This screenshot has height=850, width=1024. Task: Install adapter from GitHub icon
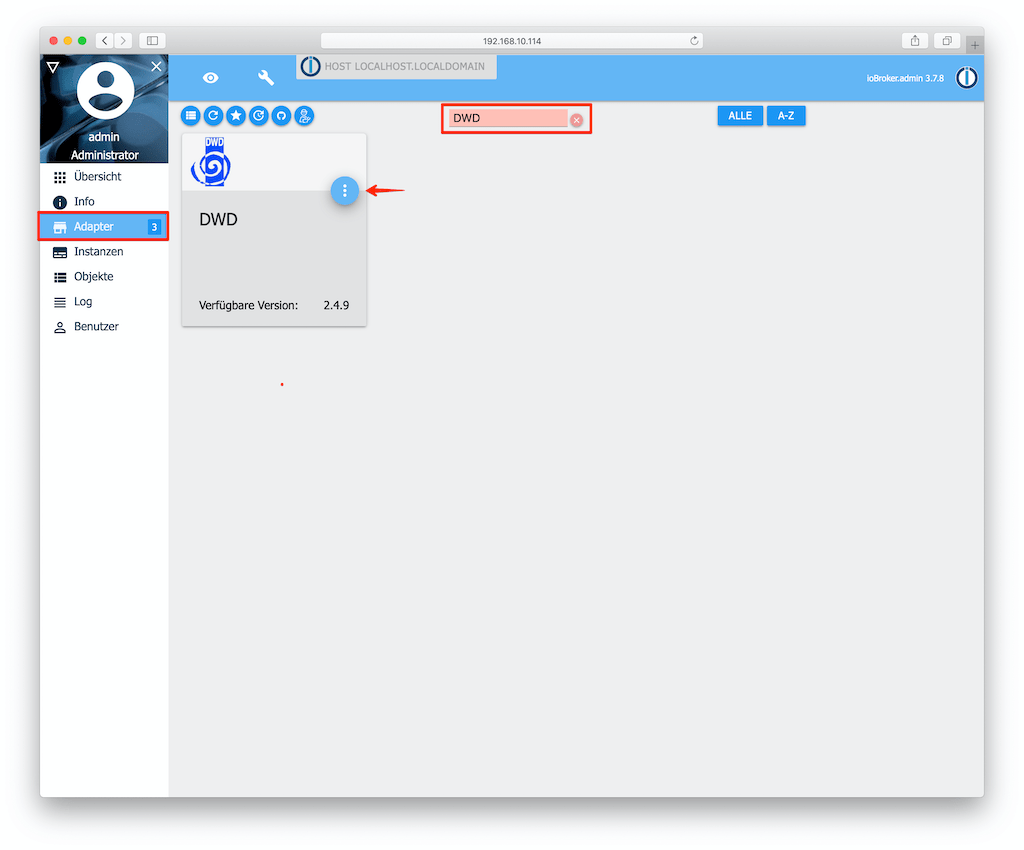[281, 116]
